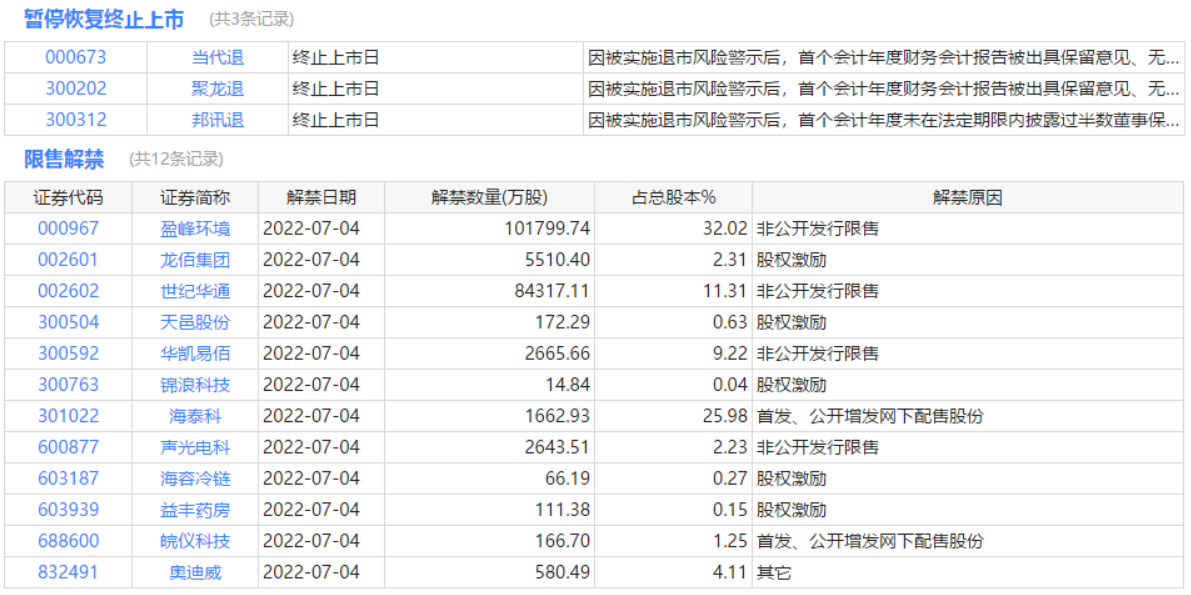Select the 166.70 unlock quantity cell
The height and width of the screenshot is (595, 1191).
489,541
